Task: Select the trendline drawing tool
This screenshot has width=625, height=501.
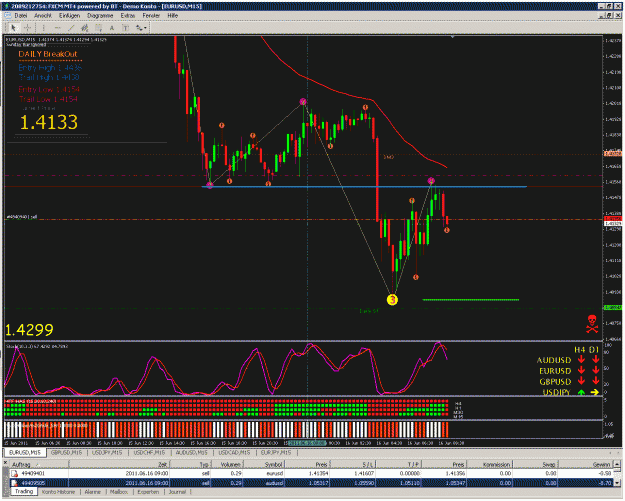Action: coord(71,28)
